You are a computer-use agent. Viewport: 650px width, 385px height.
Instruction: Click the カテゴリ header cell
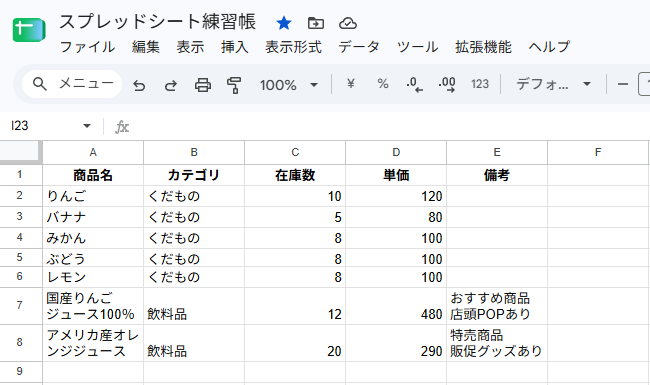click(194, 175)
